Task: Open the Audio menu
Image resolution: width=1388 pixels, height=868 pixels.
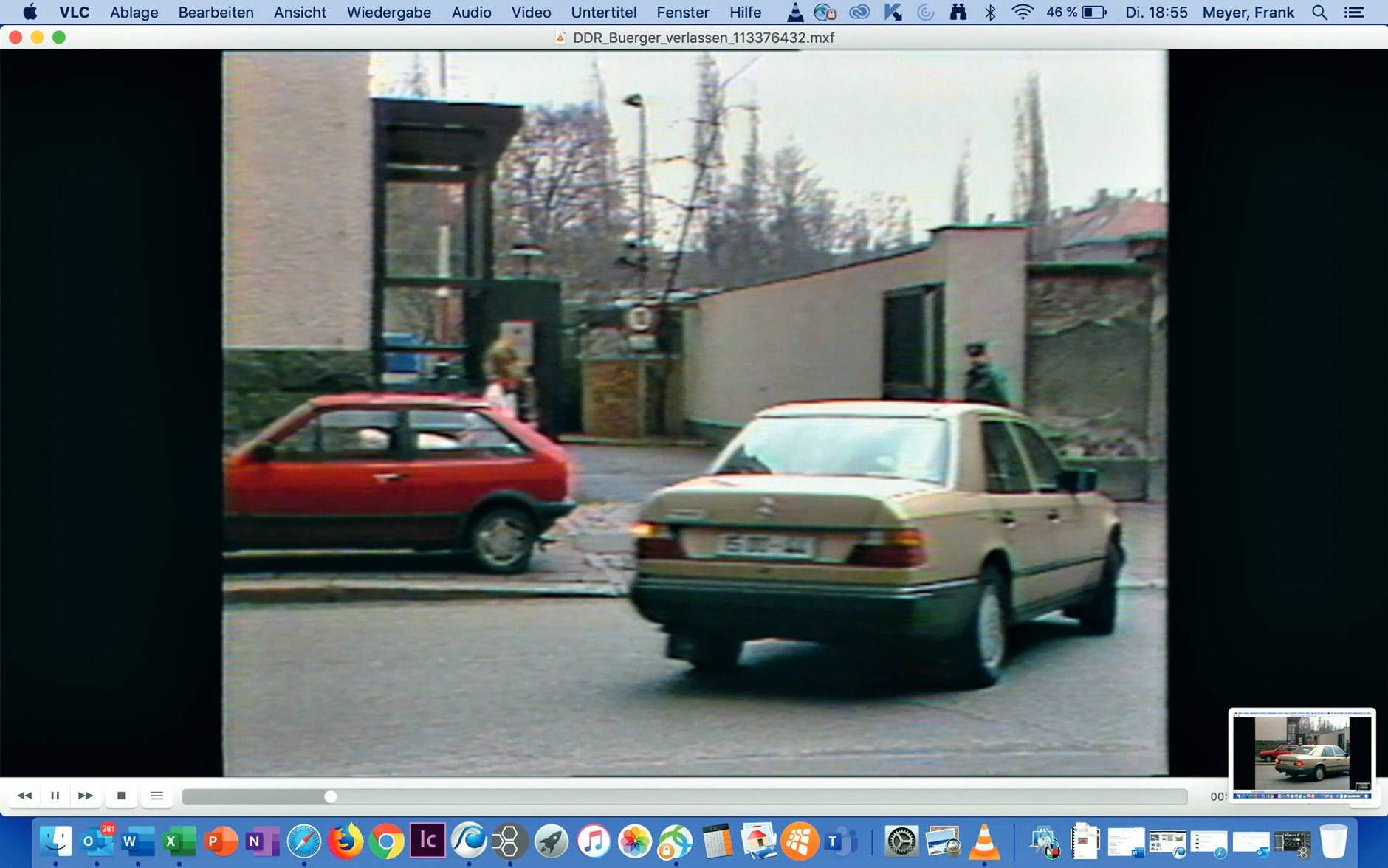Action: point(471,13)
